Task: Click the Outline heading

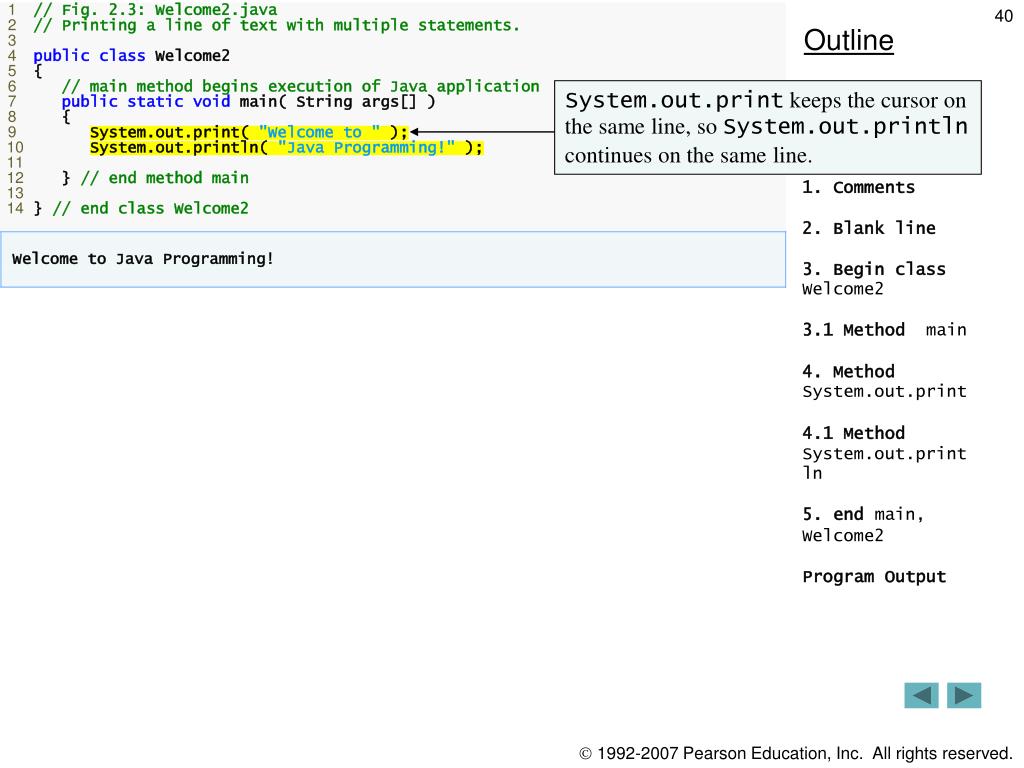Action: pyautogui.click(x=848, y=40)
